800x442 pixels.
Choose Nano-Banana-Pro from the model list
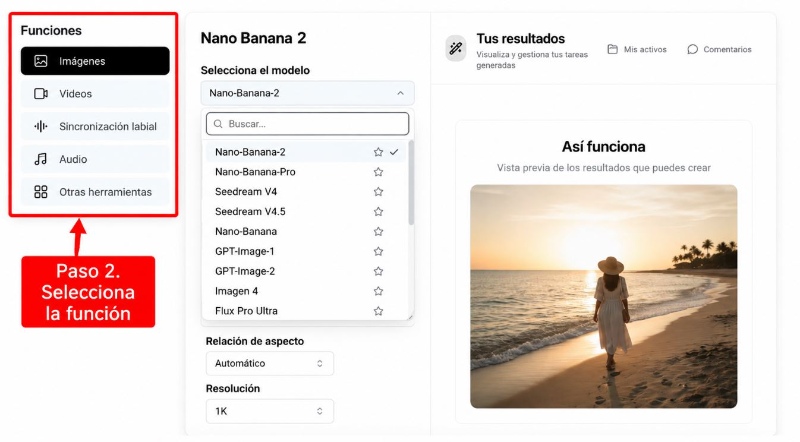(x=306, y=172)
